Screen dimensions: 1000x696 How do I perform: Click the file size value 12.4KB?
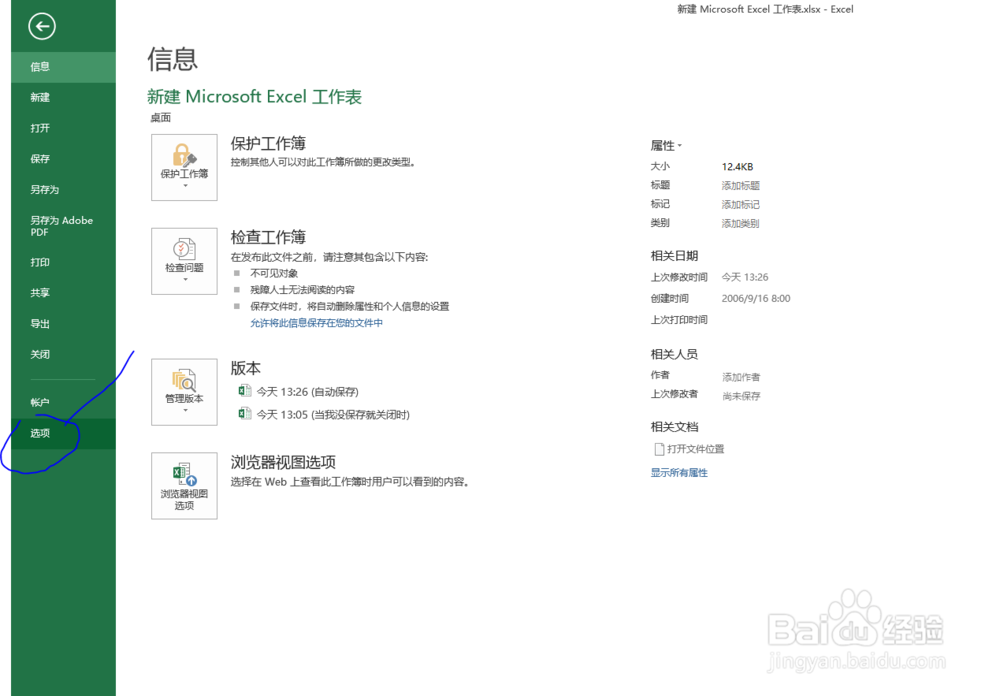coord(737,167)
